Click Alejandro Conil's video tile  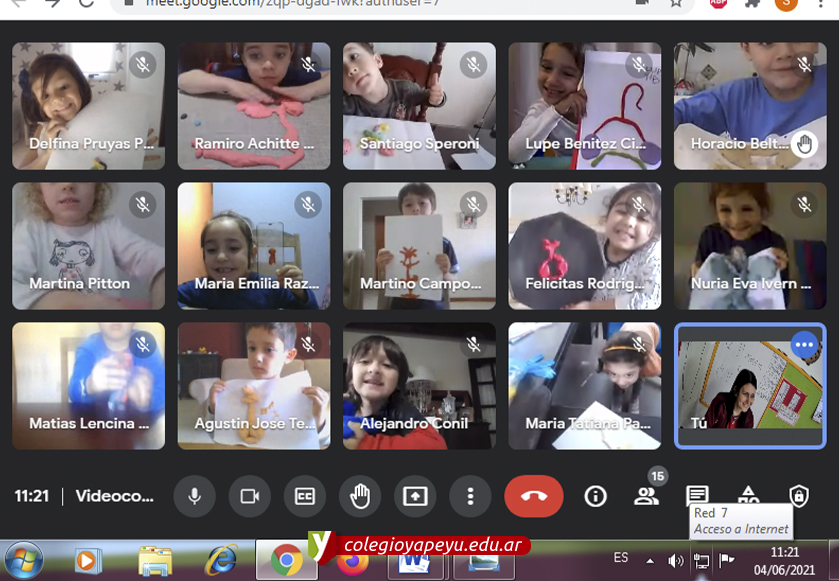coord(419,385)
